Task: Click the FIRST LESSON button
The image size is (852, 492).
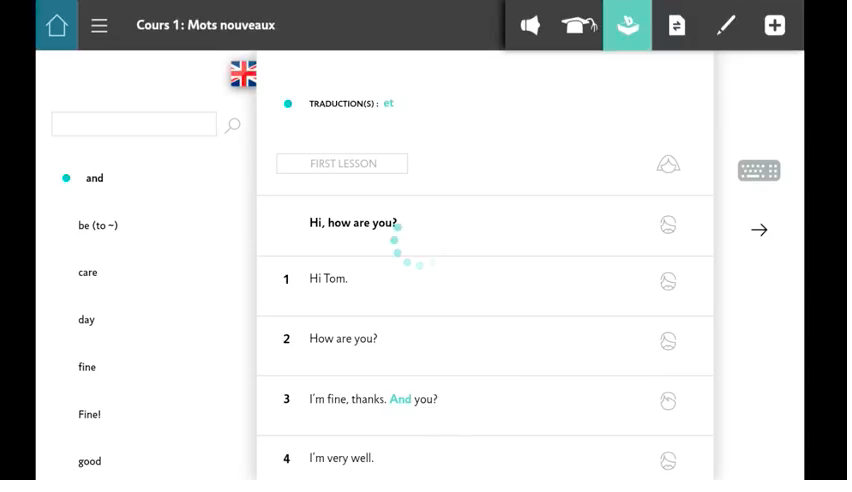Action: (x=342, y=164)
